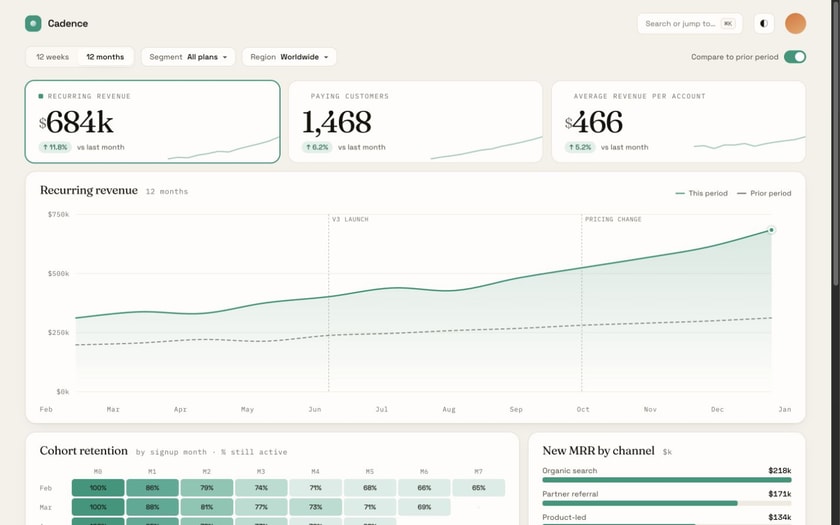This screenshot has width=840, height=525.
Task: Click the Organic search $218k value
Action: pyautogui.click(x=779, y=470)
